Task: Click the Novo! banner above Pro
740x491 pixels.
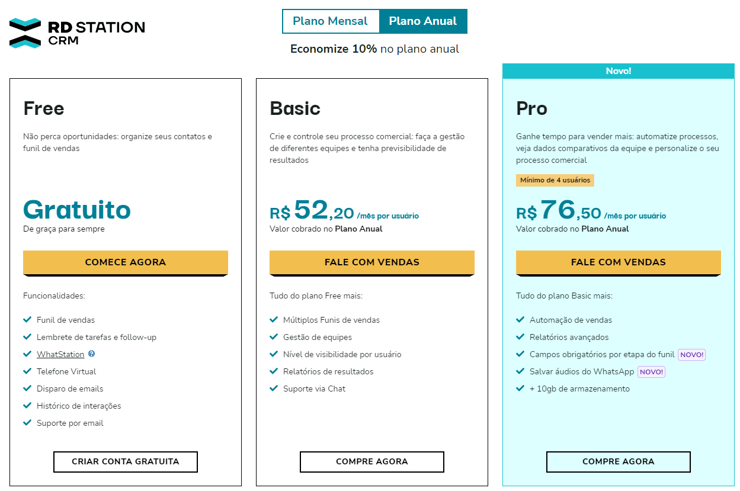Action: coord(618,71)
